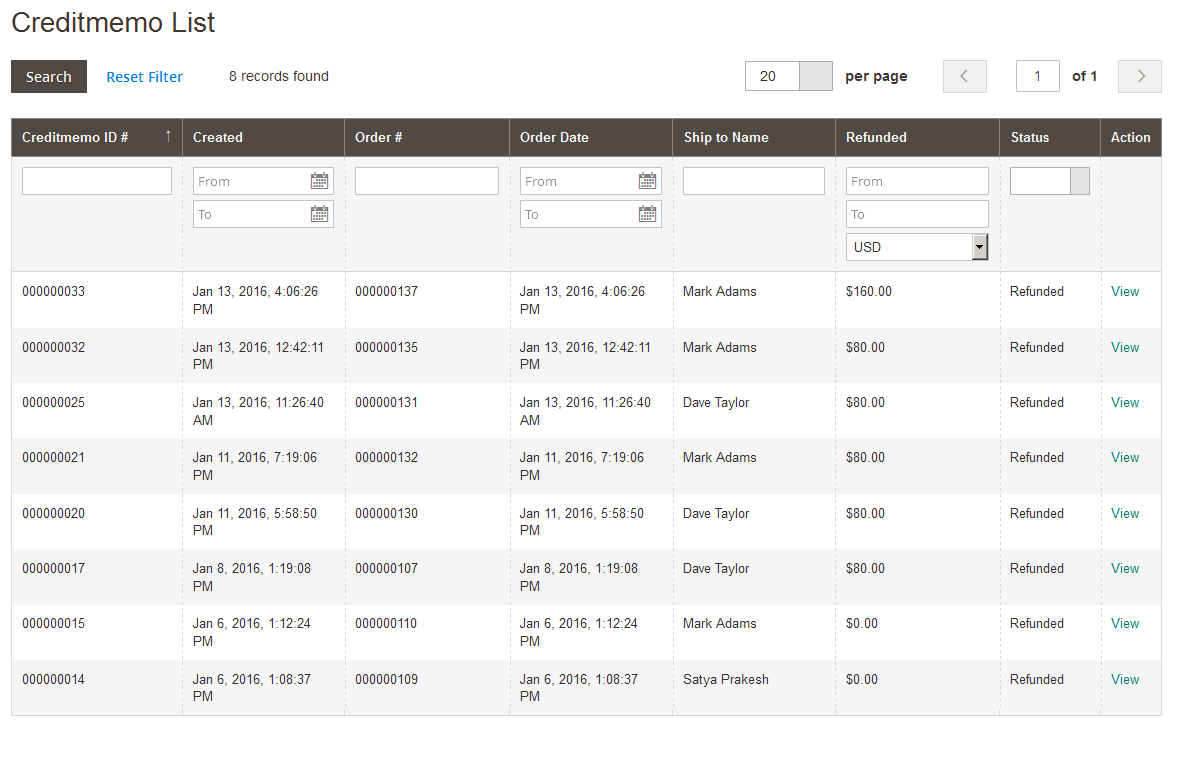
Task: Open calendar for Created From date
Action: (x=319, y=181)
